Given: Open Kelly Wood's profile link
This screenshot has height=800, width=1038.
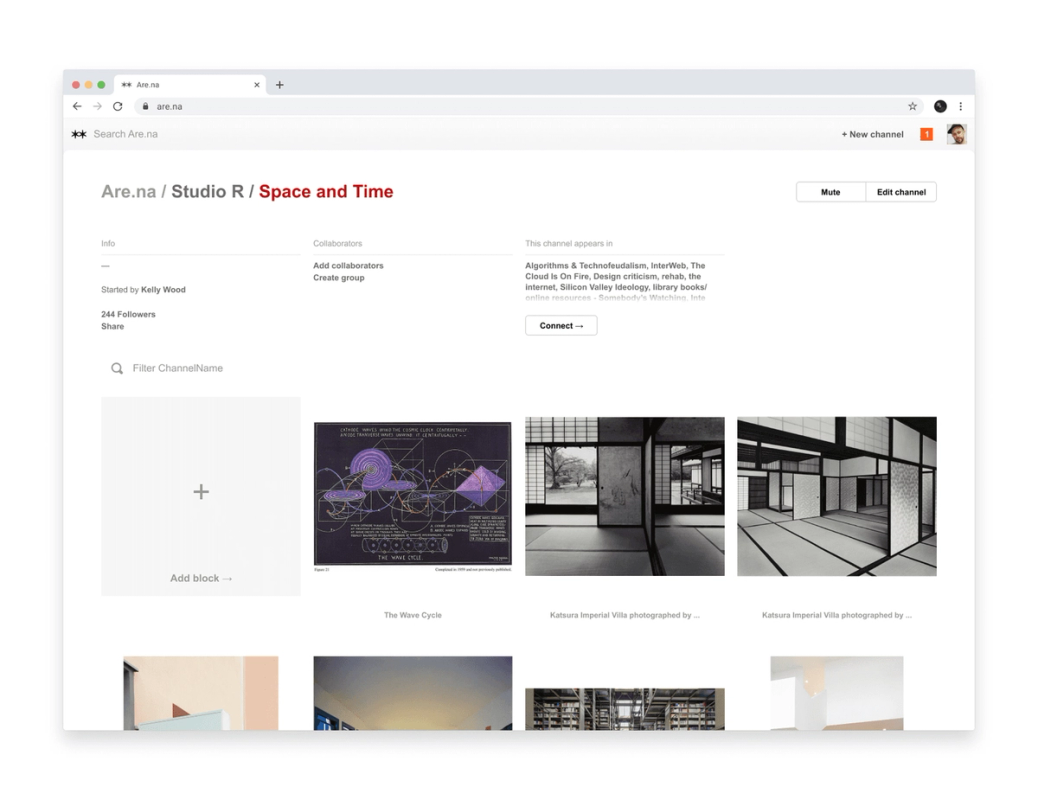Looking at the screenshot, I should (164, 289).
